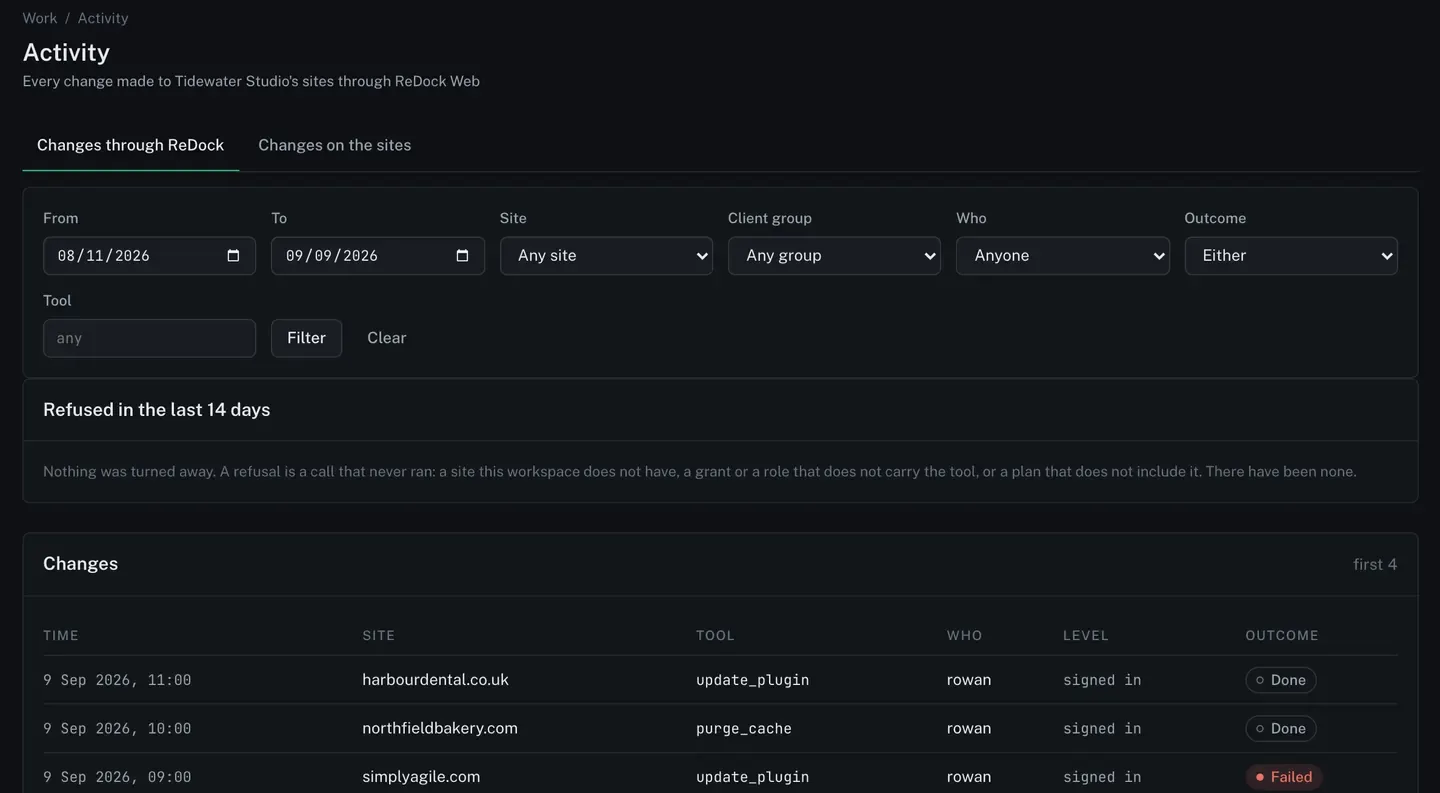This screenshot has height=793, width=1440.
Task: Click 'signed in' in northfieldbakery.com row
Action: tap(1102, 729)
